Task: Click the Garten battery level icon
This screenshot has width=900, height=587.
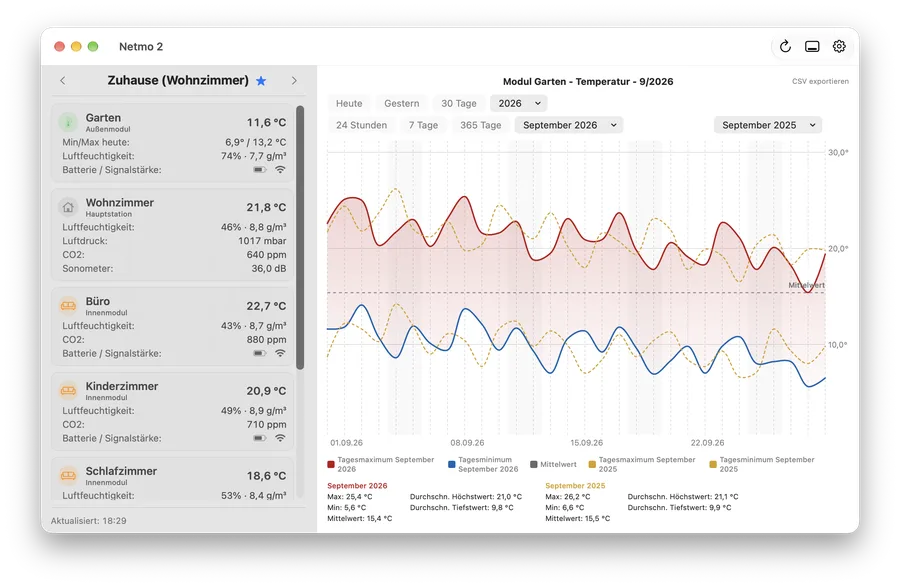Action: (260, 170)
